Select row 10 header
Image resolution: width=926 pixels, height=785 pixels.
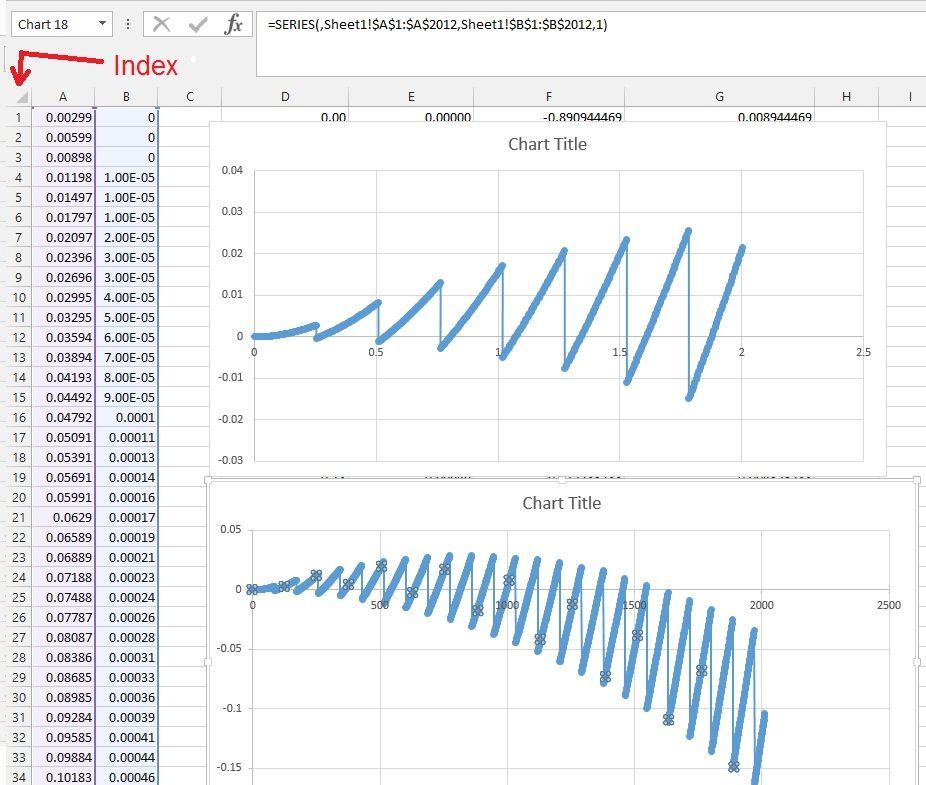pos(18,297)
